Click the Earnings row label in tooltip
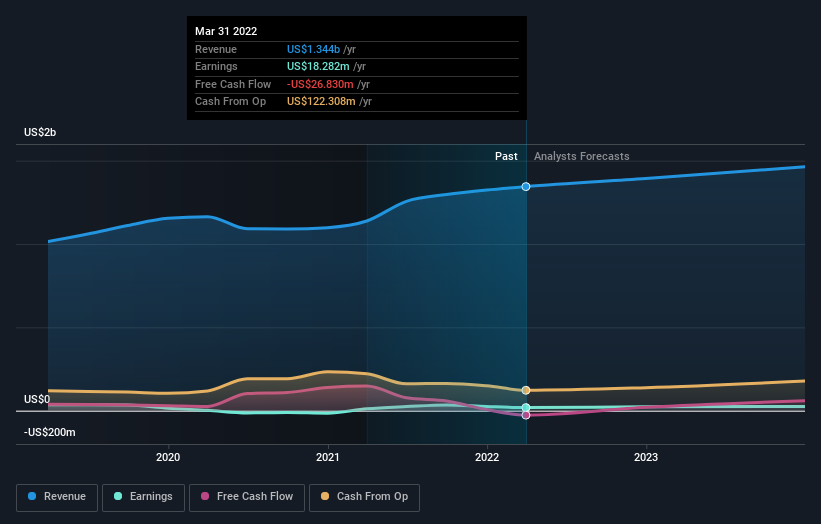The height and width of the screenshot is (524, 821). click(216, 66)
